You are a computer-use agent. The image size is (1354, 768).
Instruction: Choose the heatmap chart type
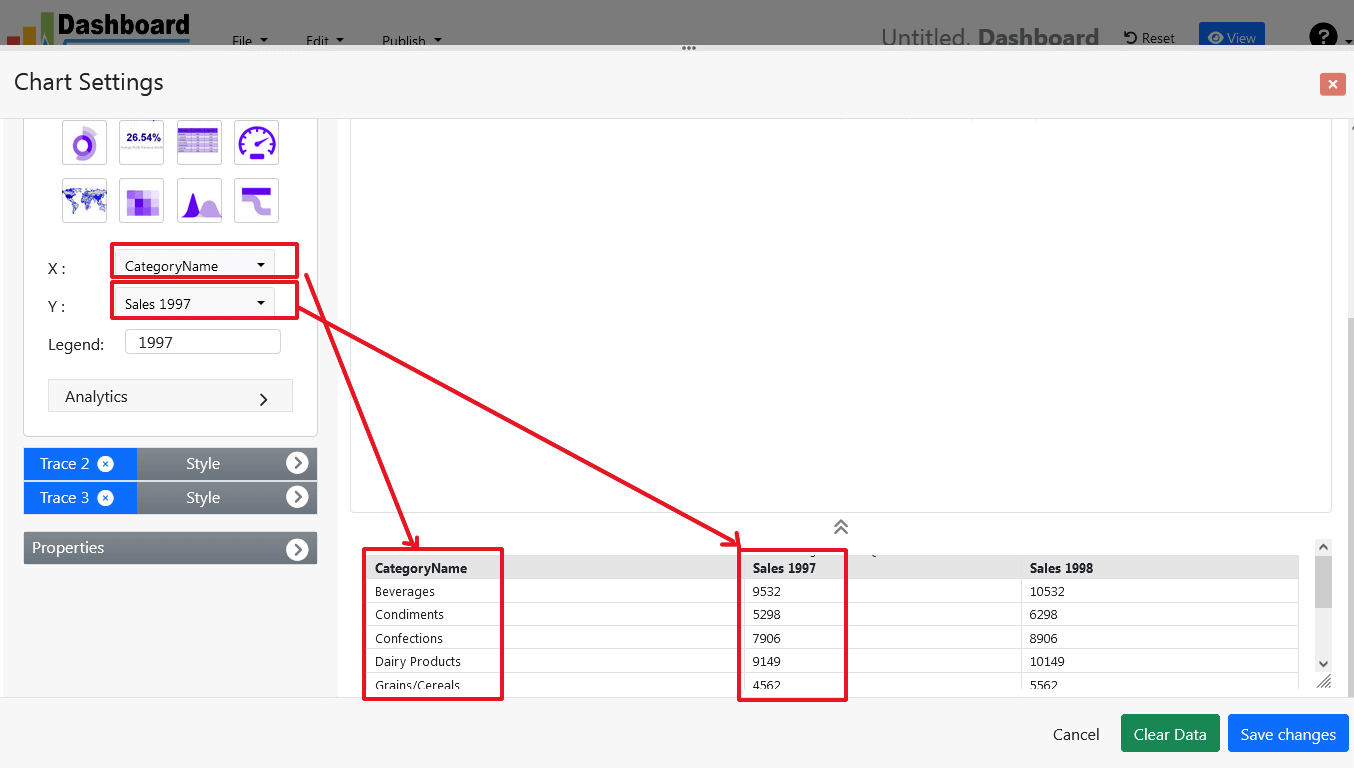tap(141, 200)
